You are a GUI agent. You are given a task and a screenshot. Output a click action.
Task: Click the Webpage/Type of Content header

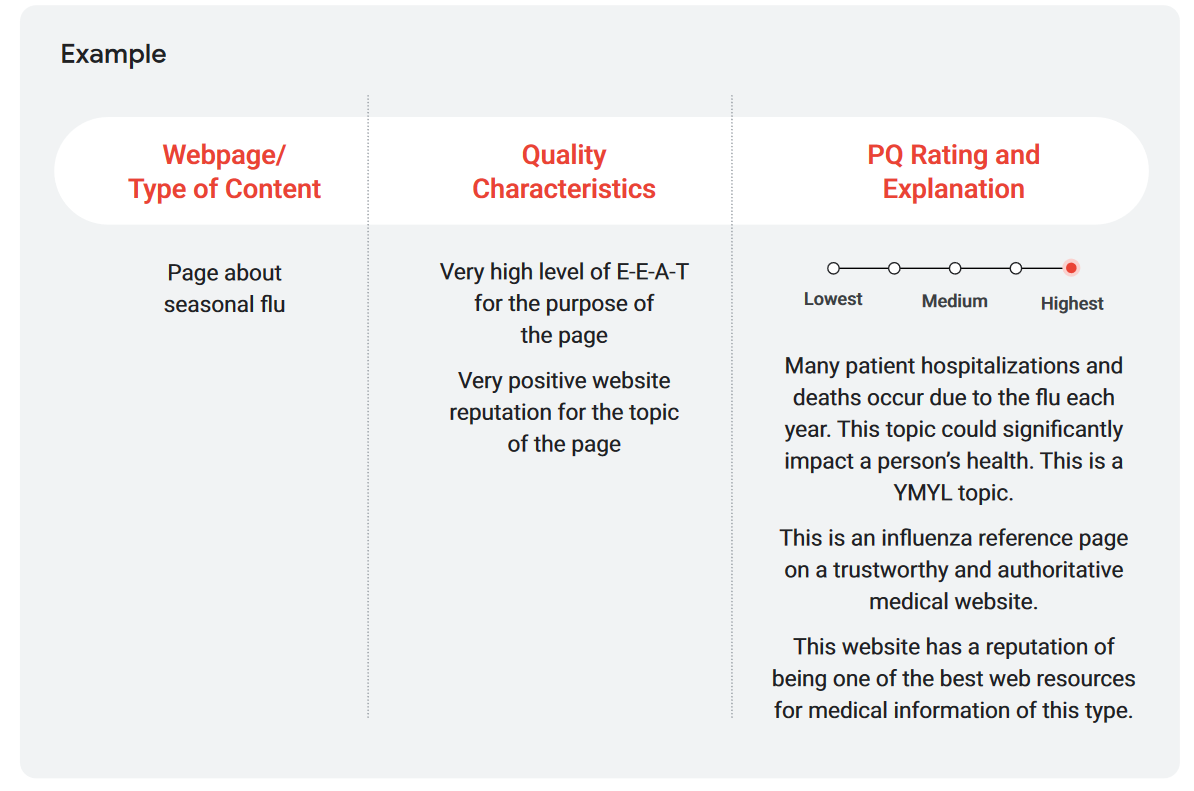click(x=225, y=171)
